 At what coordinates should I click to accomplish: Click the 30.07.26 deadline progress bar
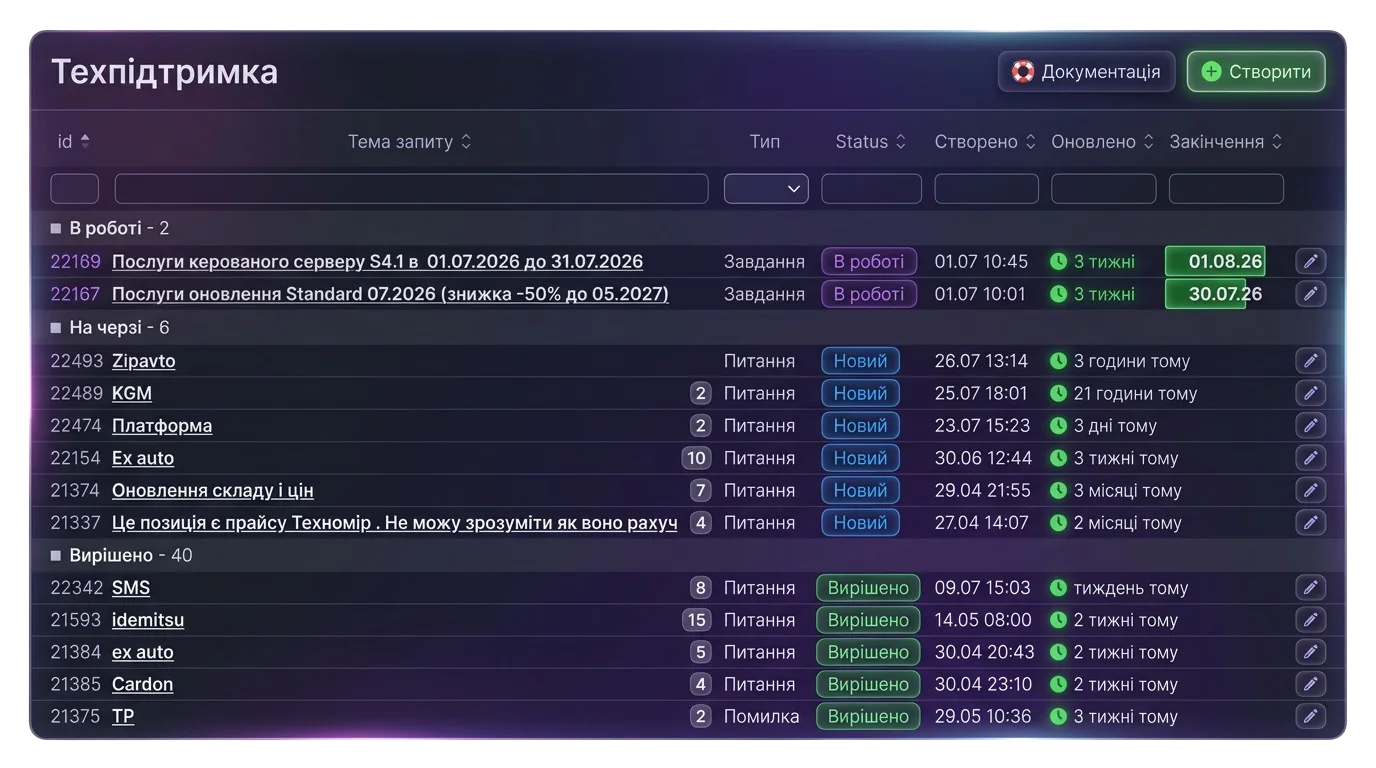point(1215,294)
